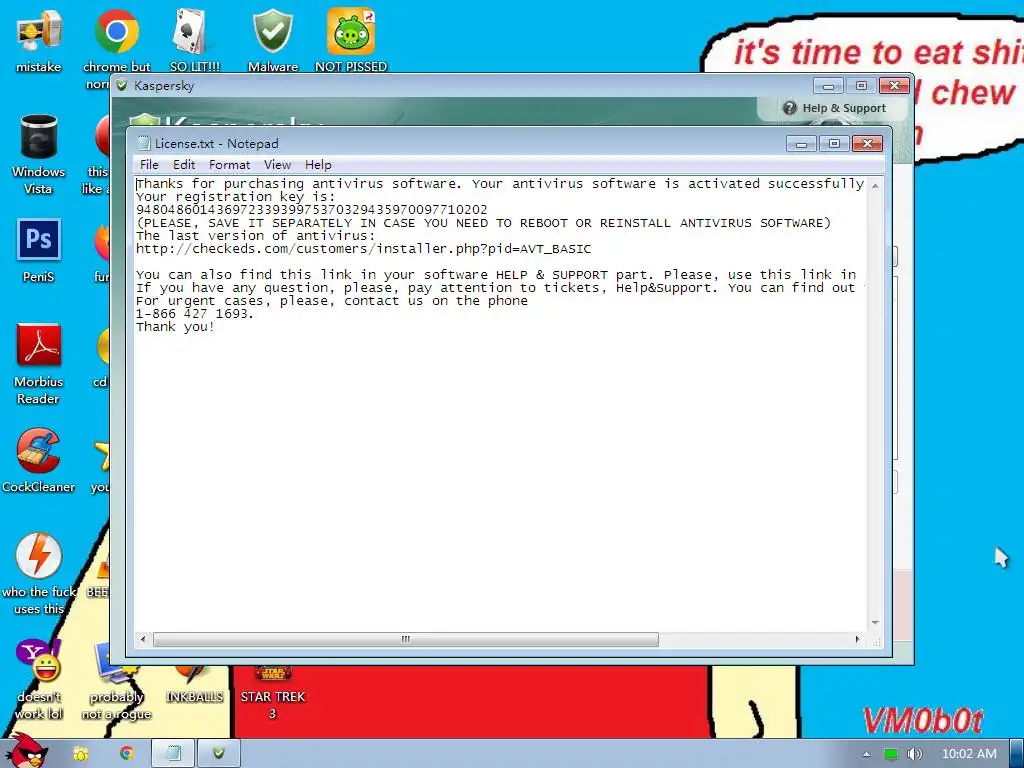
Task: Open the INKBALLS desktop icon
Action: 194,686
